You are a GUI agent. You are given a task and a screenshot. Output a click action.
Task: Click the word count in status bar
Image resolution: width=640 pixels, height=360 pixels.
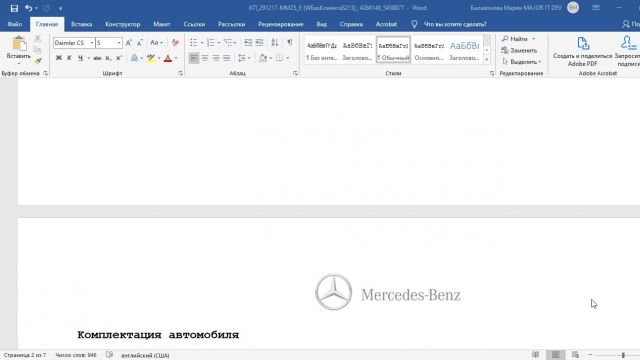76,355
